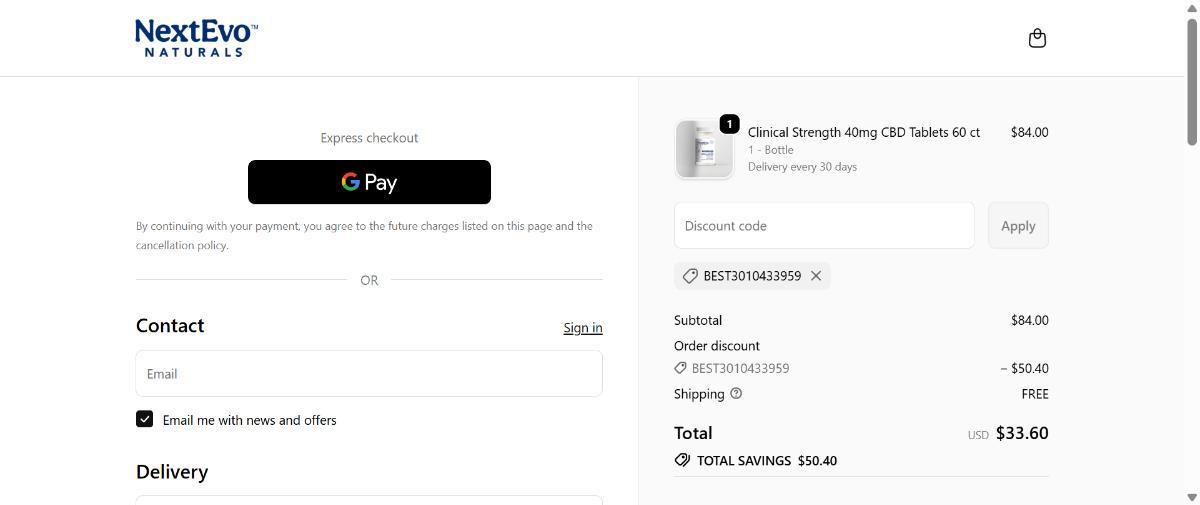Click the page vertical scrollbar thumb
The width and height of the screenshot is (1200, 505).
[x=1191, y=80]
